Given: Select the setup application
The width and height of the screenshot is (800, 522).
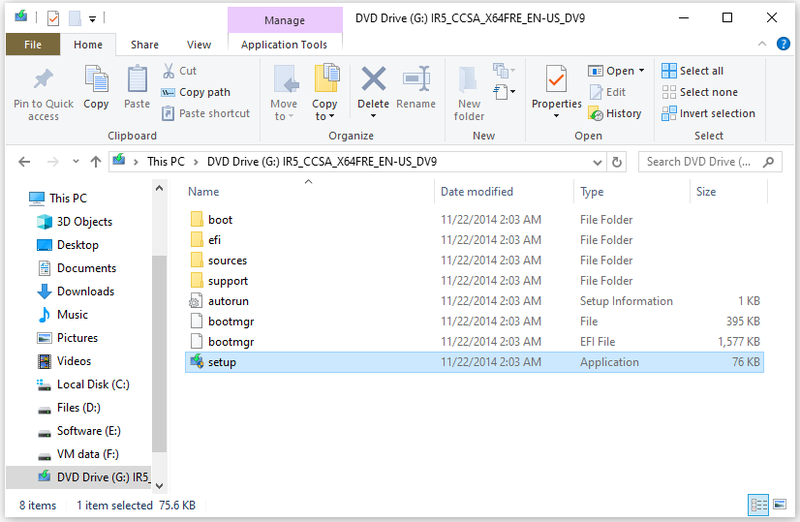Looking at the screenshot, I should pos(474,362).
